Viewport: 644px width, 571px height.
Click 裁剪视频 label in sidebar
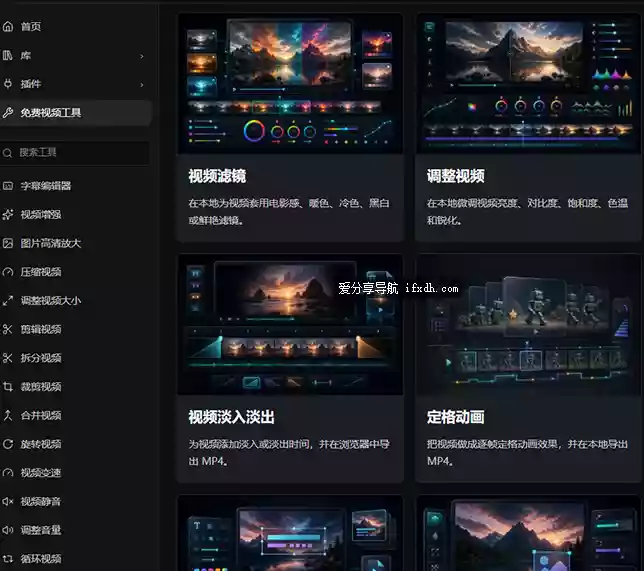click(41, 387)
